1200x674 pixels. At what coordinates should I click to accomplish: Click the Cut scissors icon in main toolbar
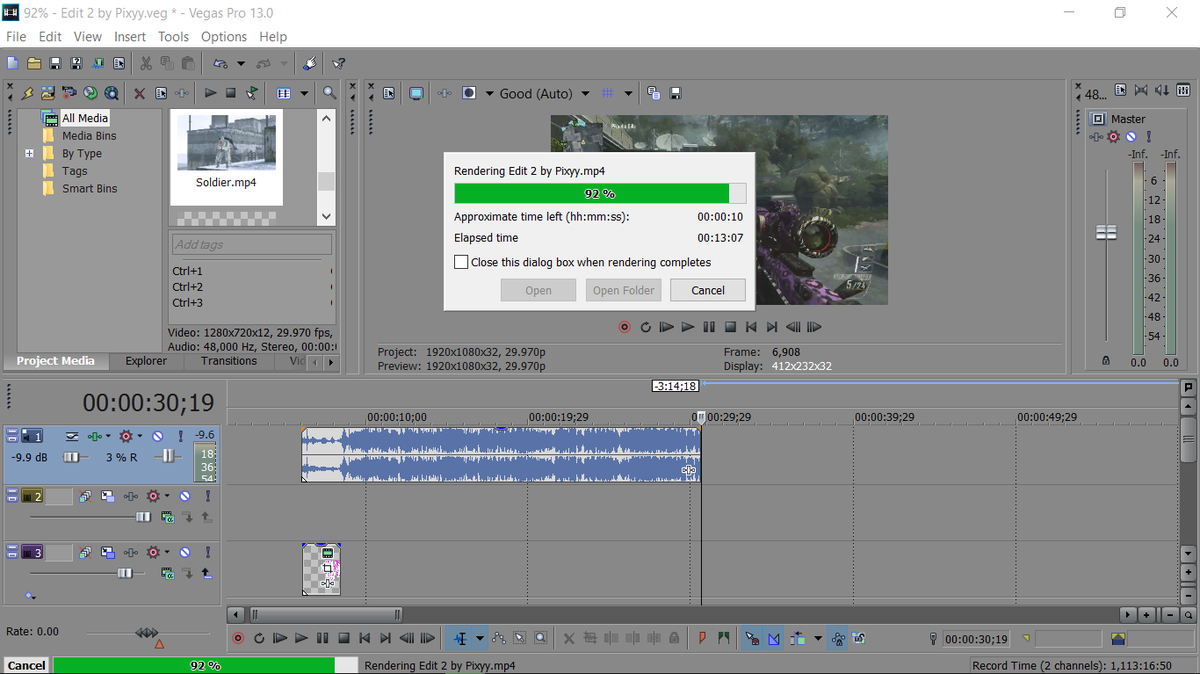tap(146, 63)
